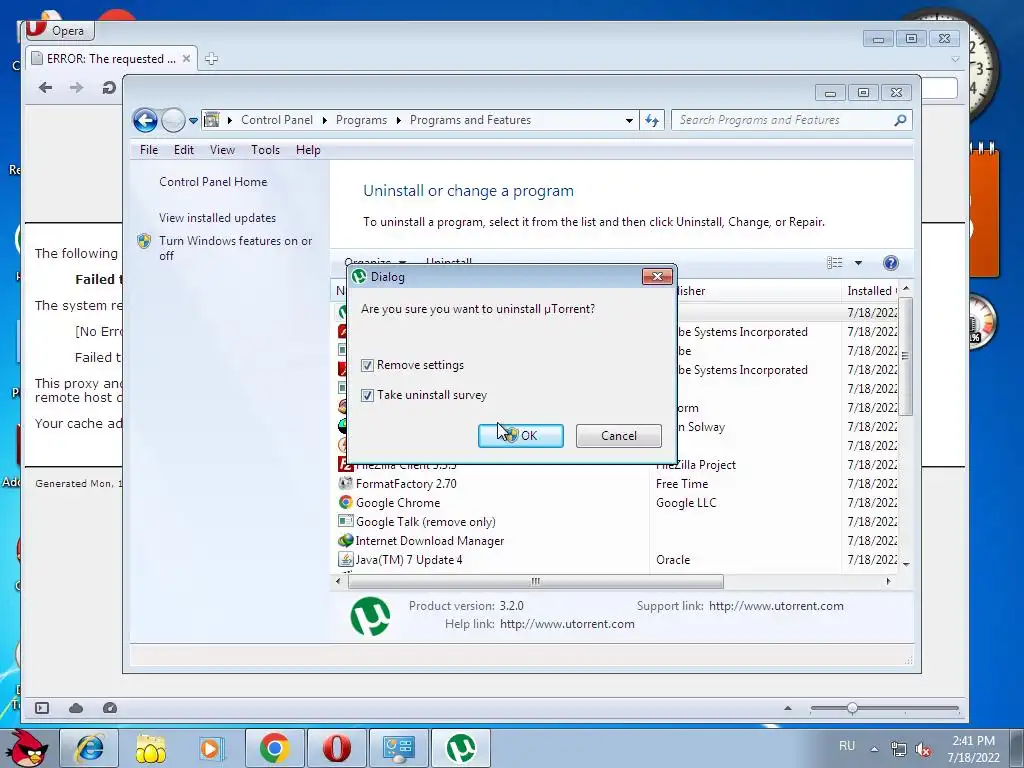Click Opera Link cloud icon
Image resolution: width=1024 pixels, height=768 pixels.
click(76, 708)
